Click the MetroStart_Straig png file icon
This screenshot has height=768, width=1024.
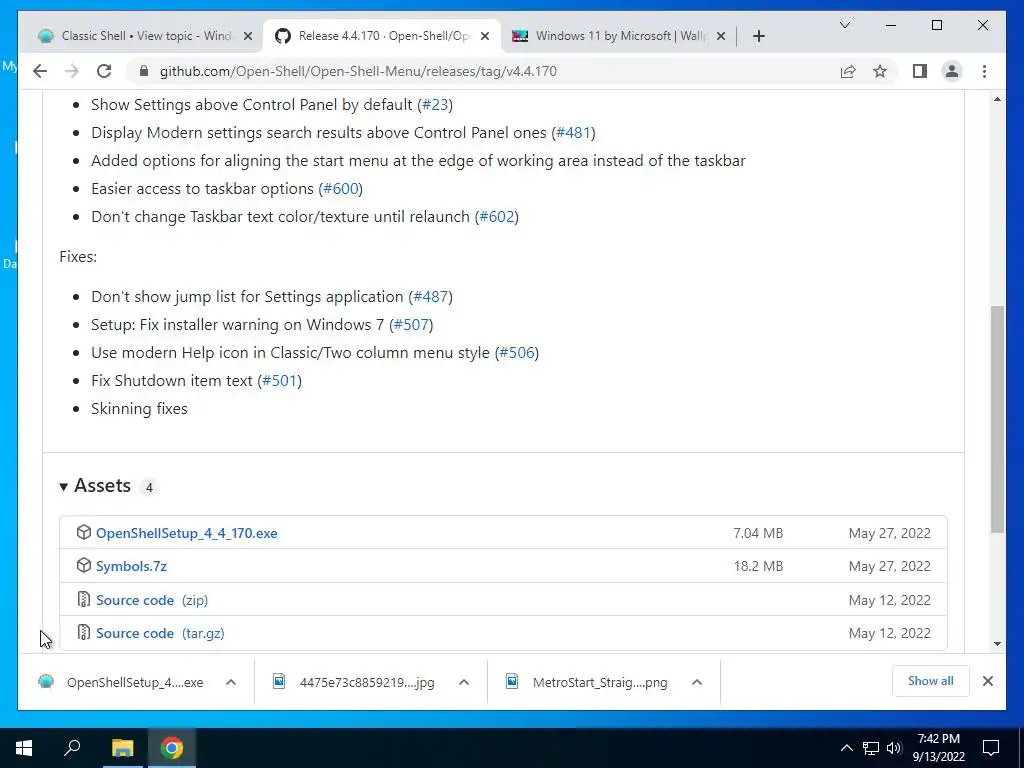coord(512,682)
